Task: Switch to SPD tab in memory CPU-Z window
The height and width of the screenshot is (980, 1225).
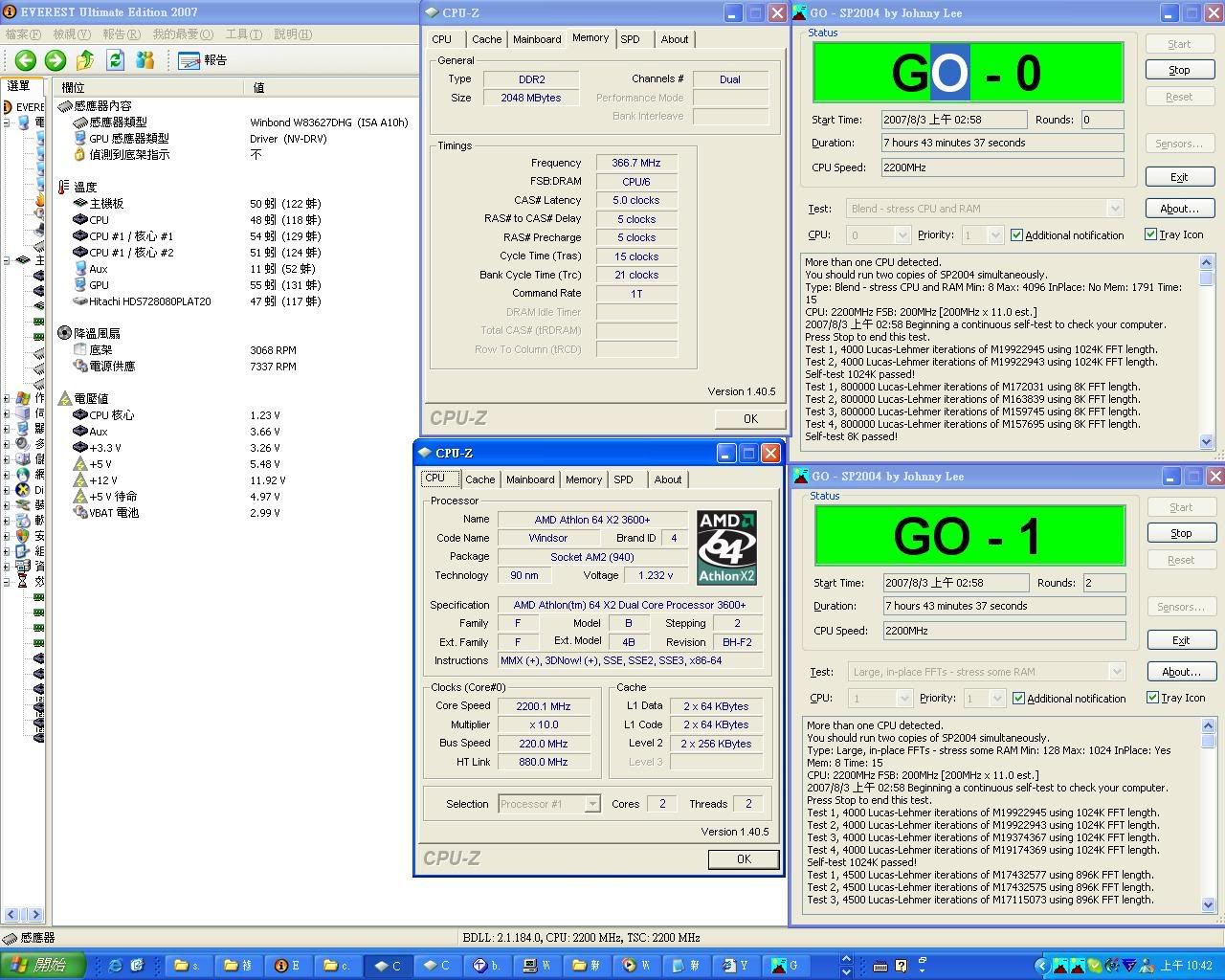Action: [x=630, y=39]
